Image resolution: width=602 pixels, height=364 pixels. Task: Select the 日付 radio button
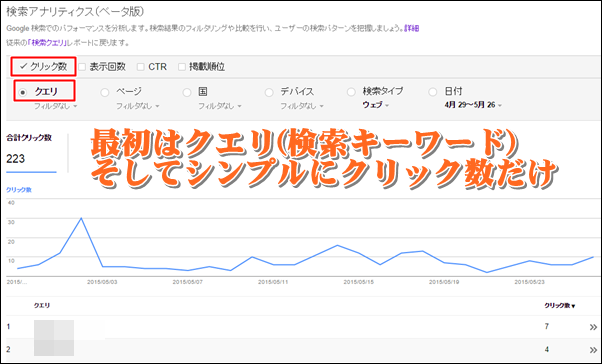(x=433, y=92)
